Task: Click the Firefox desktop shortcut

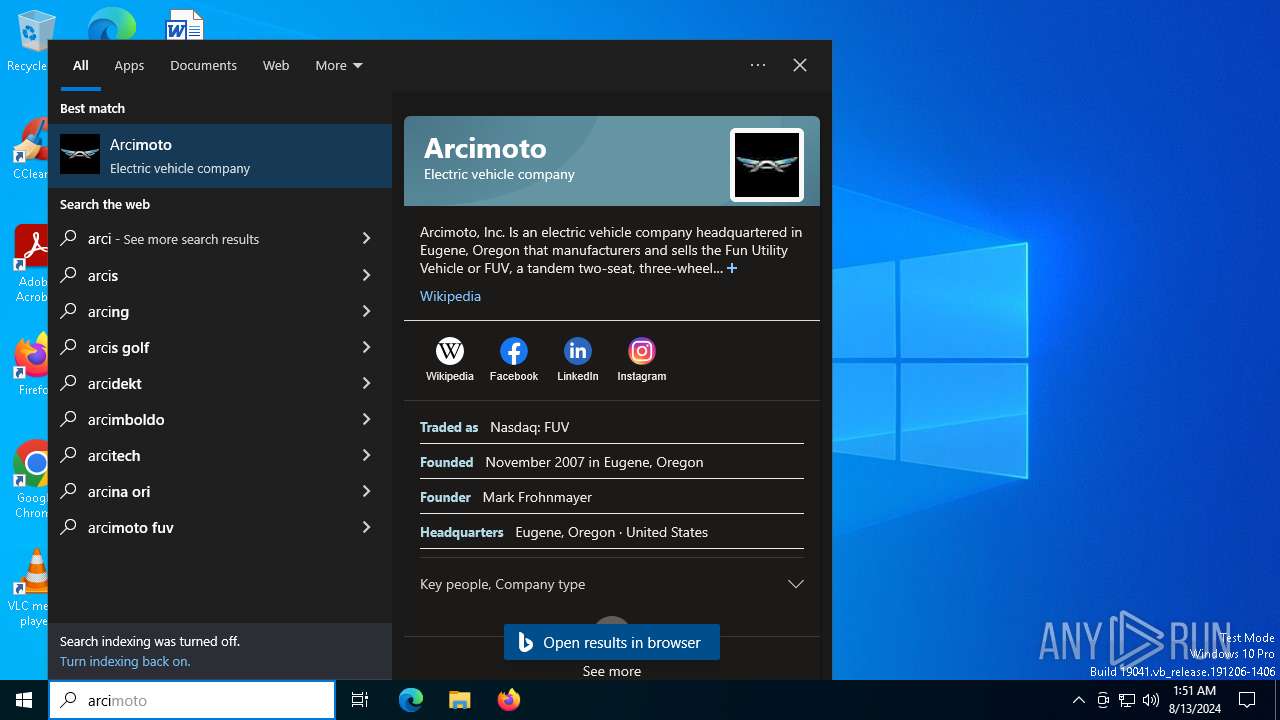Action: pyautogui.click(x=30, y=364)
